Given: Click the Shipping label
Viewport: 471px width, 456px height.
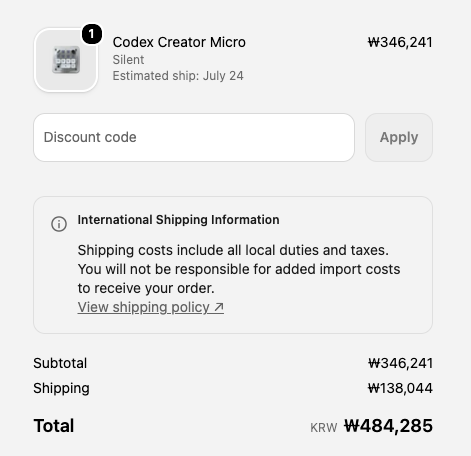Looking at the screenshot, I should tap(61, 388).
